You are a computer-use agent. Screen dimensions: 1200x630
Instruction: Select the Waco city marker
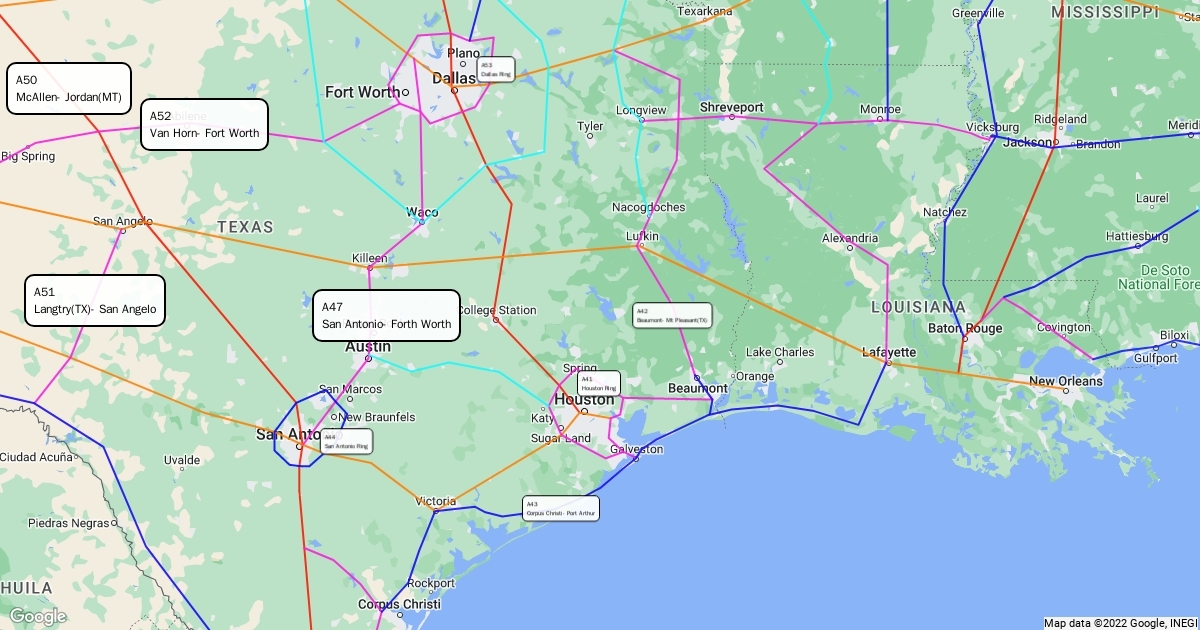click(x=422, y=221)
